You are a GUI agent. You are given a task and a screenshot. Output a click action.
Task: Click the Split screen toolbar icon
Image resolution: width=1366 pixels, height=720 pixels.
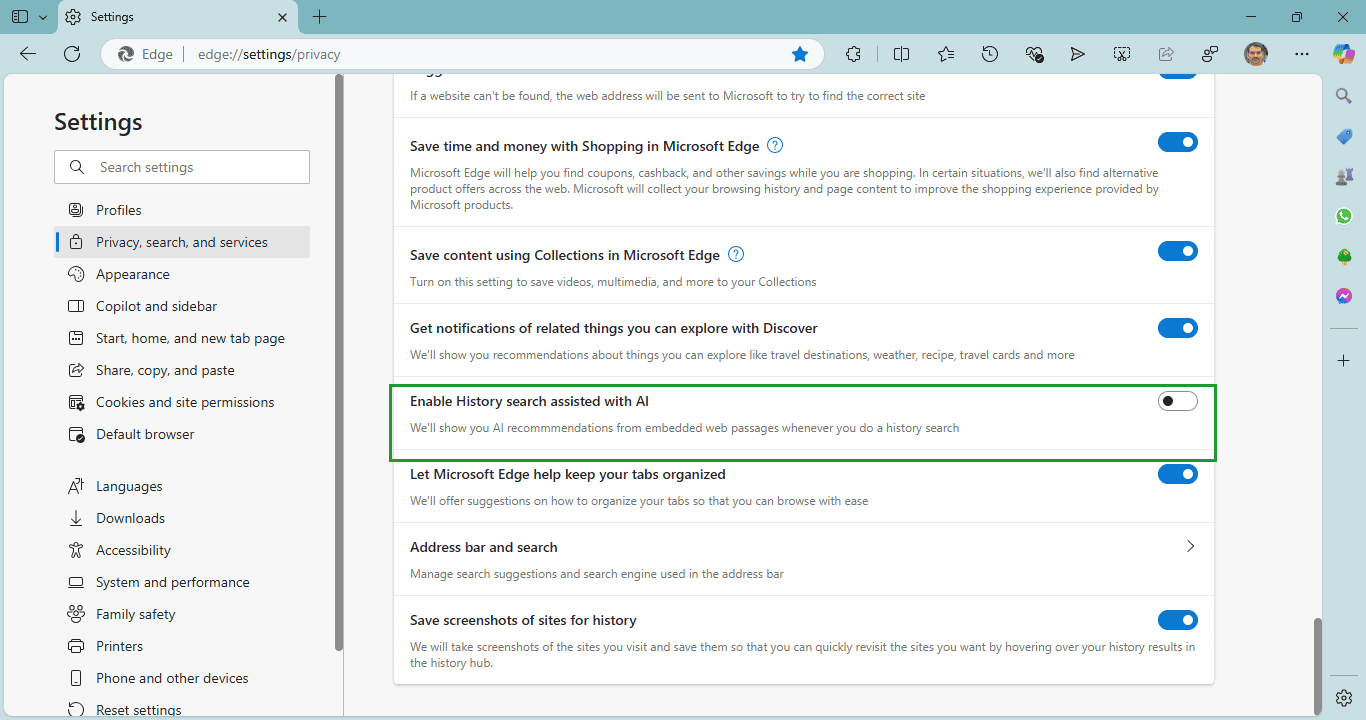click(x=901, y=54)
